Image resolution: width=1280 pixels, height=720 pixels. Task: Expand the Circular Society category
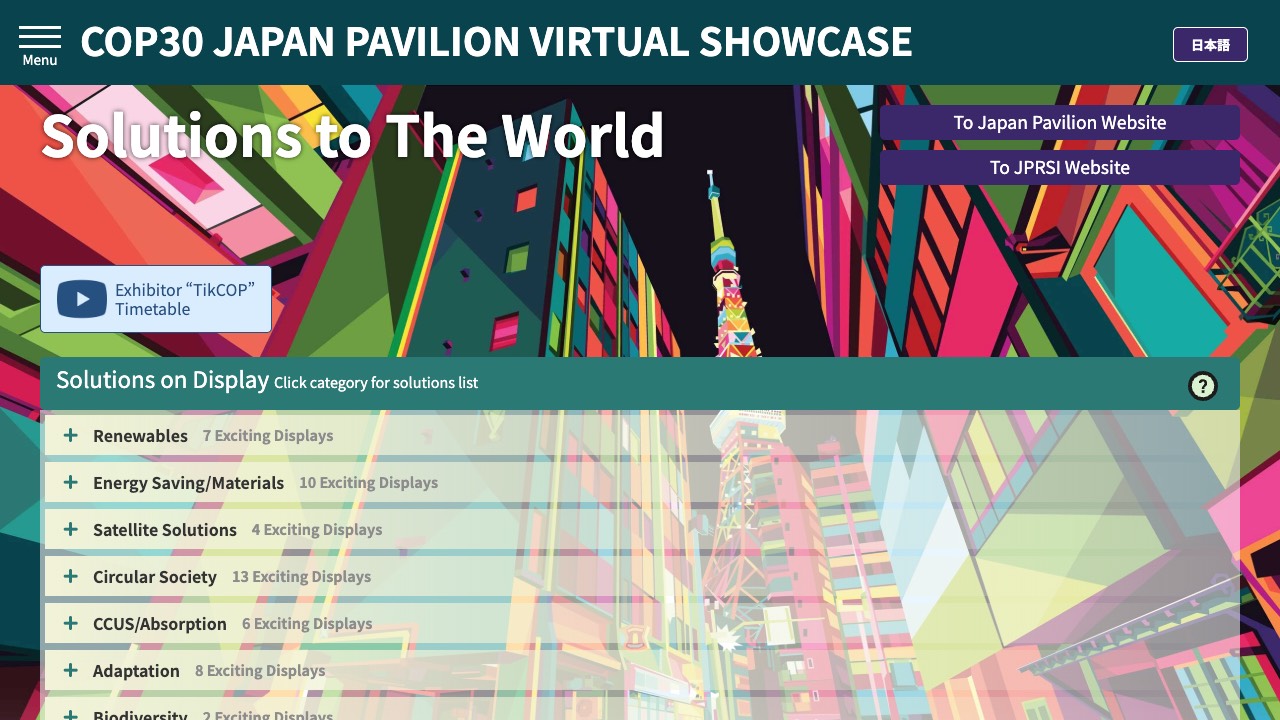tap(640, 577)
